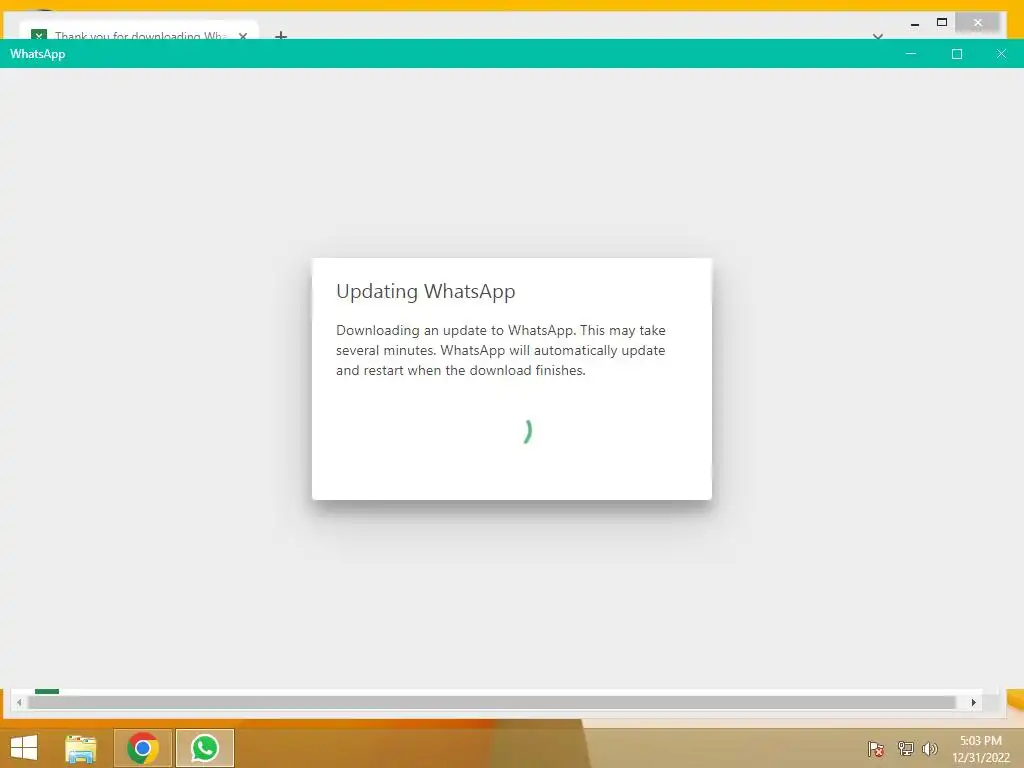Screen dimensions: 1024x768
Task: Open Chrome's tab search chevron
Action: (x=878, y=36)
